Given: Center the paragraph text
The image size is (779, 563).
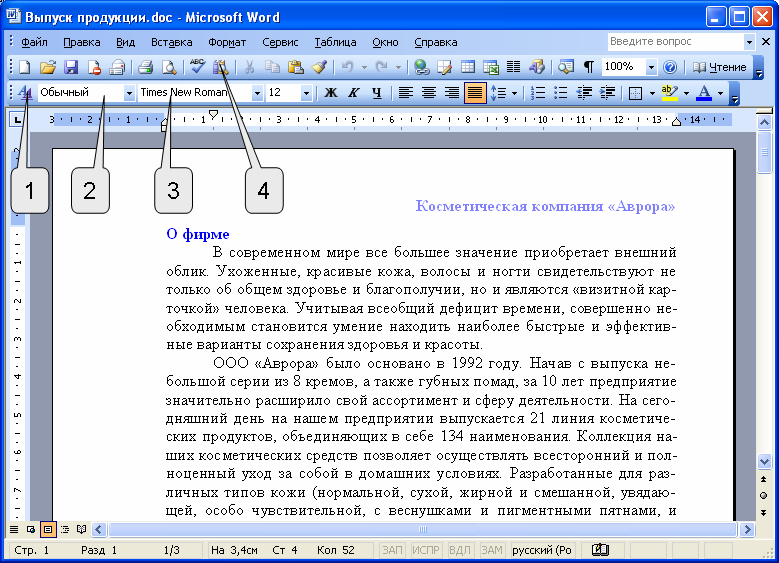Looking at the screenshot, I should 429,92.
